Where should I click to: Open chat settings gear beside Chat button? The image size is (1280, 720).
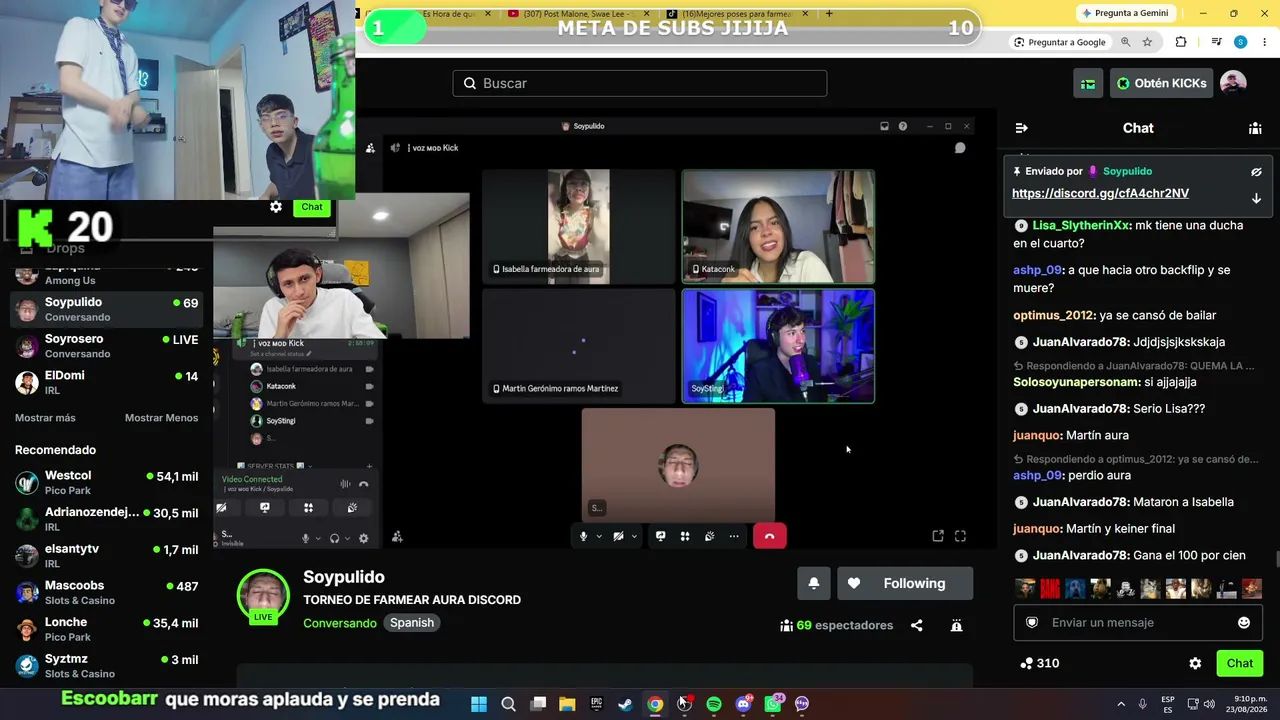1195,663
